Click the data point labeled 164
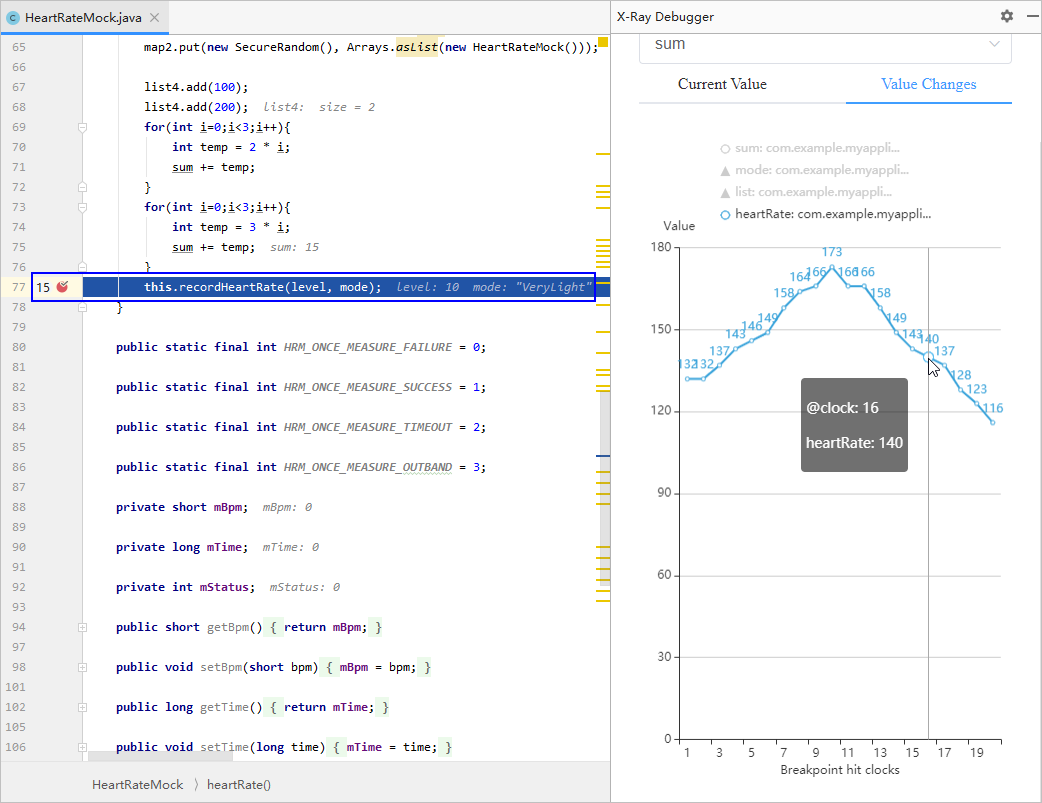Screen dimensions: 1042x803 [x=799, y=291]
